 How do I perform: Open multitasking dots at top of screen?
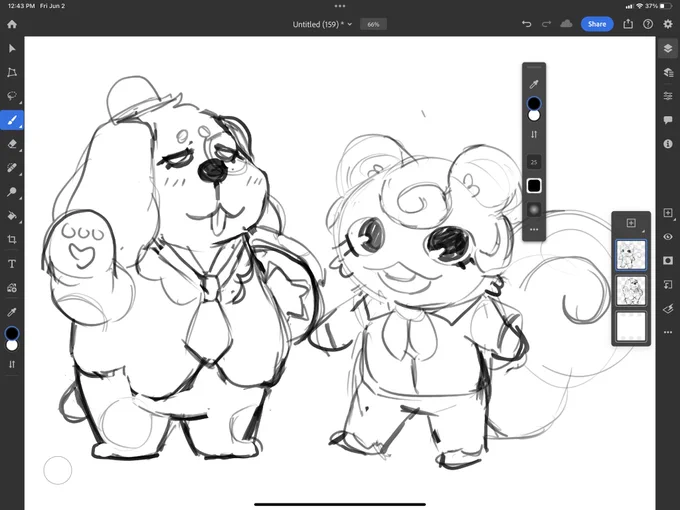point(340,6)
